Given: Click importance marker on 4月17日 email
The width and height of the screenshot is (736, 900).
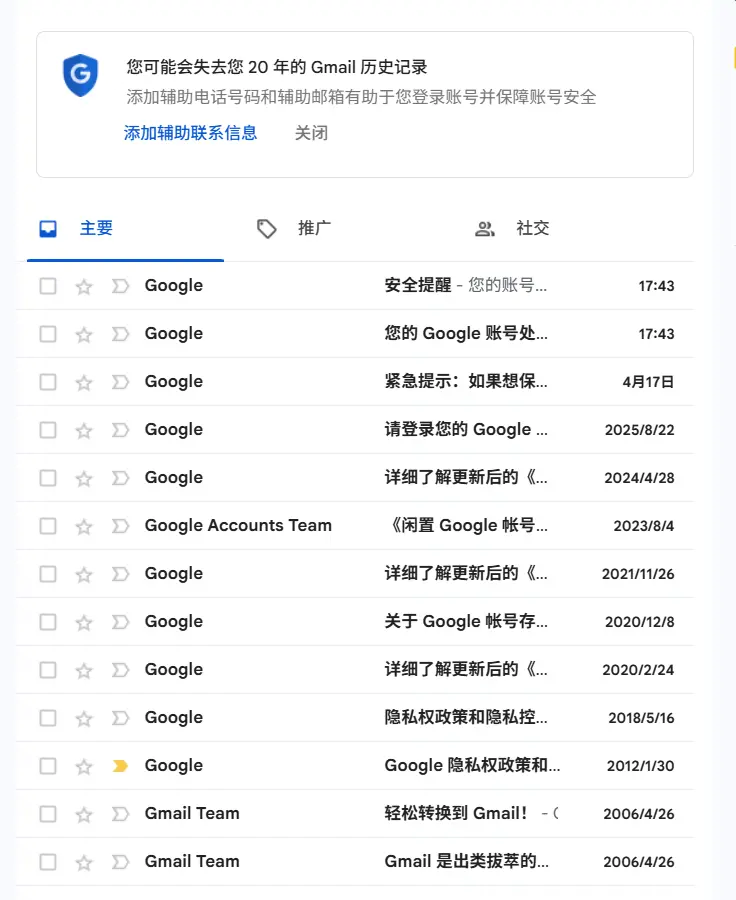Looking at the screenshot, I should point(120,382).
